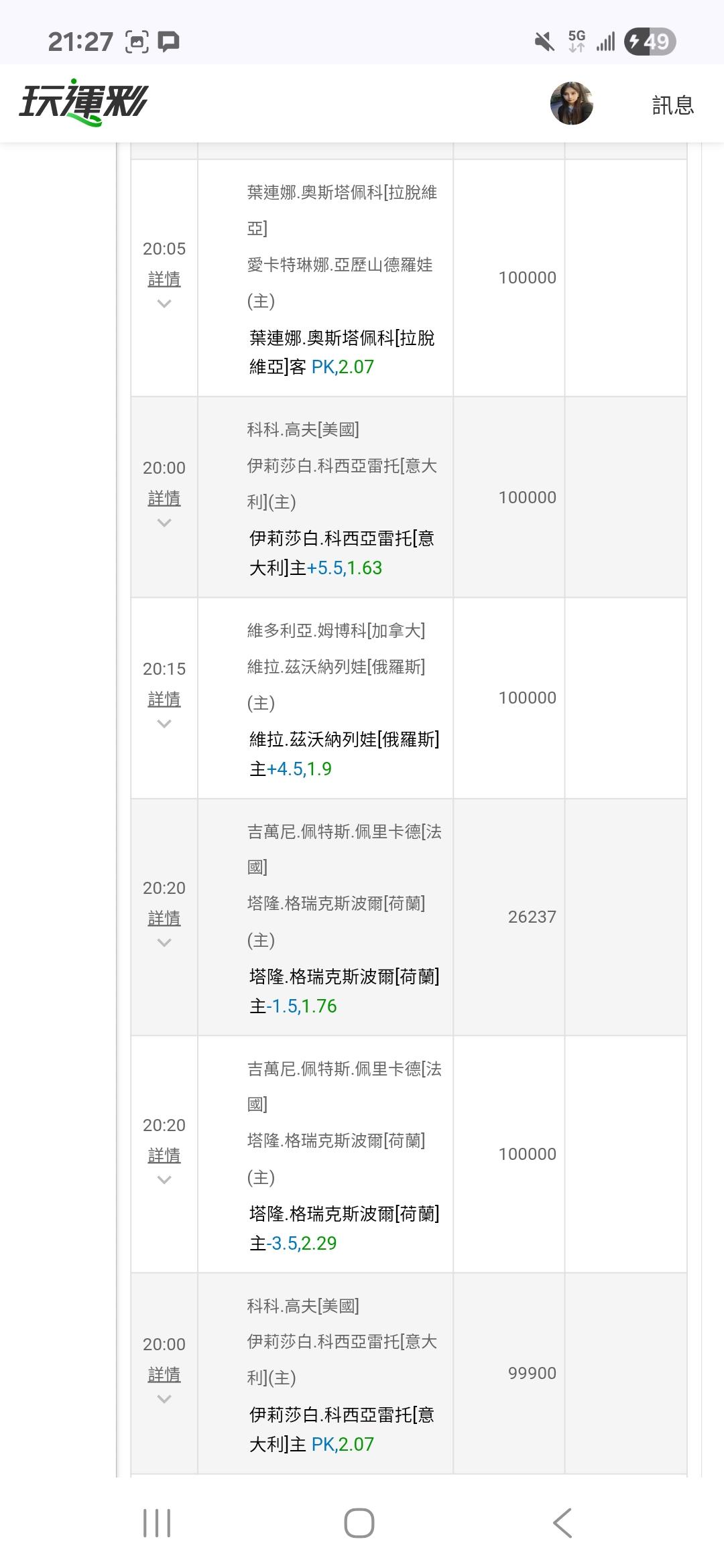Image resolution: width=724 pixels, height=1568 pixels.
Task: Open the 訊息 messages menu
Action: pos(672,105)
